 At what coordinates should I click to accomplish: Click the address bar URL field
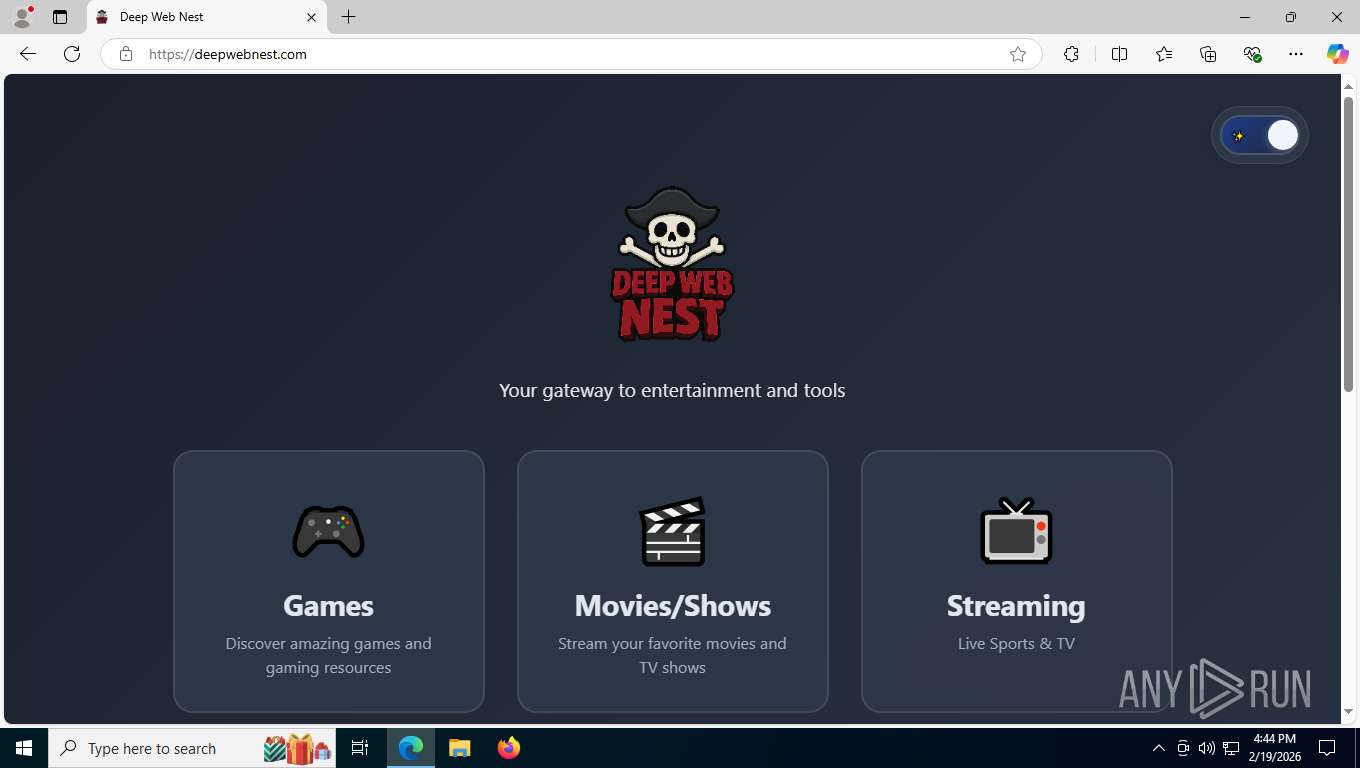click(570, 54)
